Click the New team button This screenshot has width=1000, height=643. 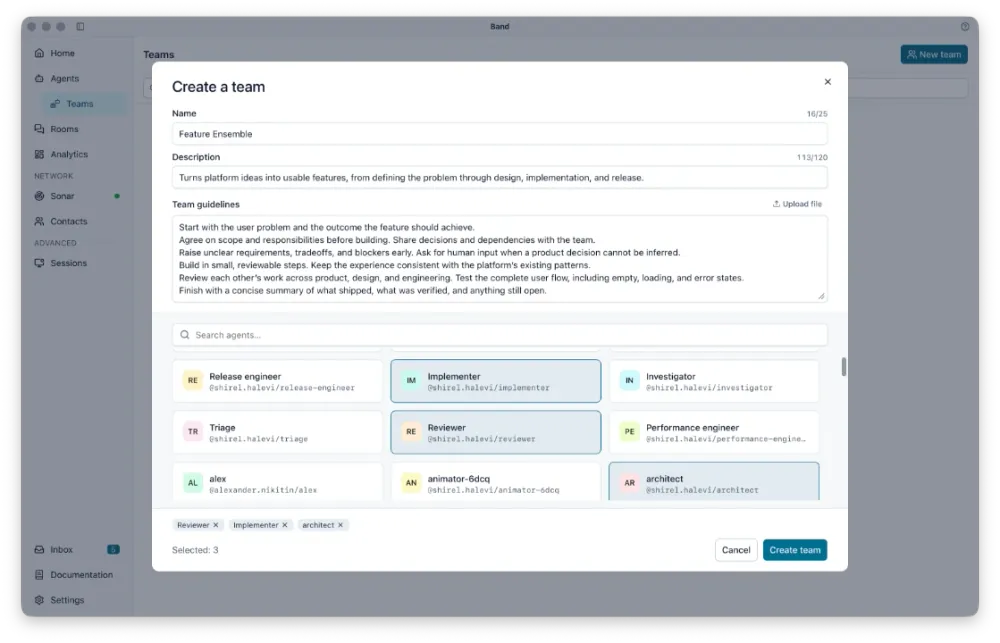point(934,54)
